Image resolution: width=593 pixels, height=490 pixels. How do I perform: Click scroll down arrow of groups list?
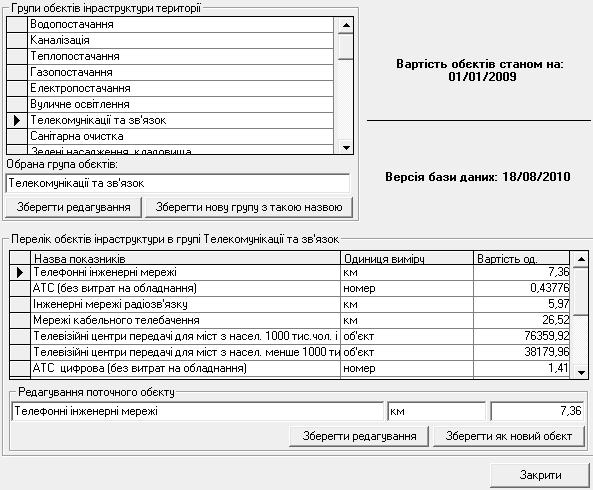[346, 147]
